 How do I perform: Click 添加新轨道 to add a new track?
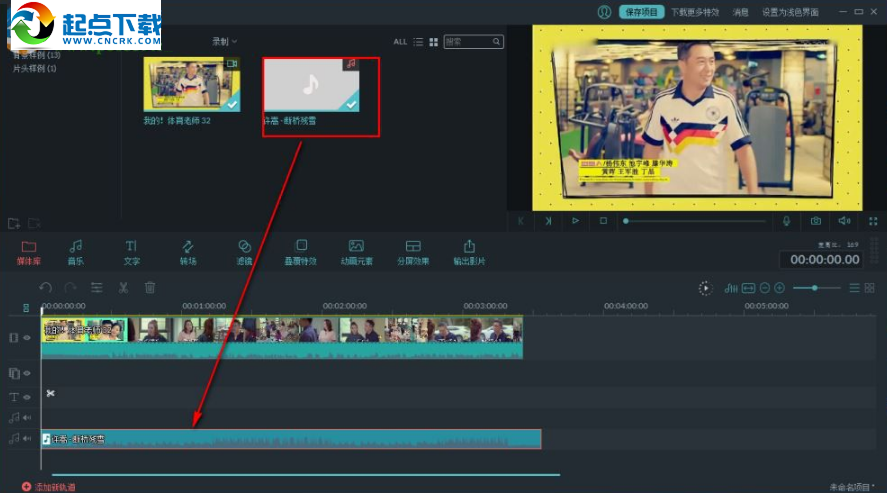click(50, 487)
